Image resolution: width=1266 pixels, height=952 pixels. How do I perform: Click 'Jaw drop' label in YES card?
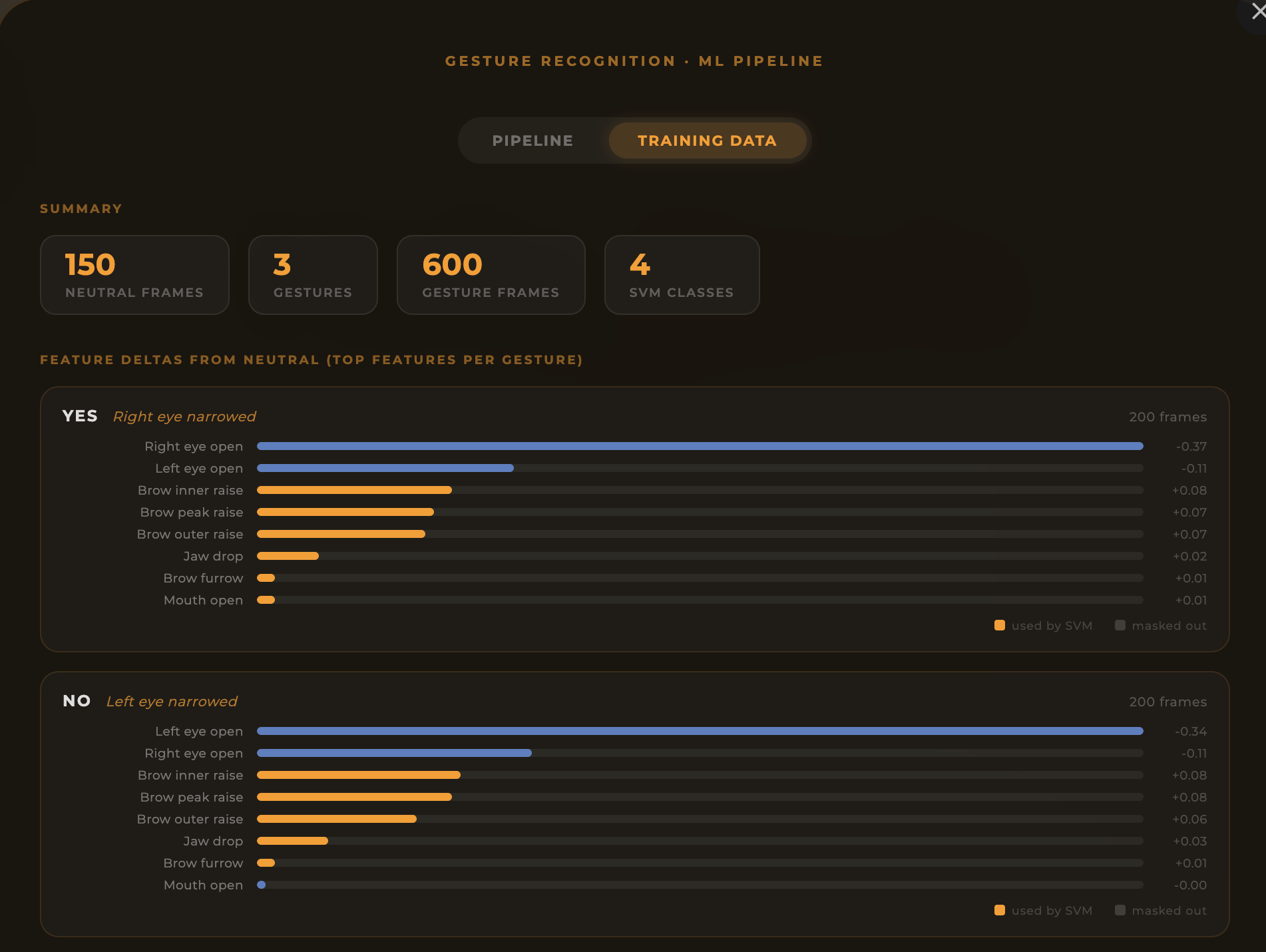(213, 556)
